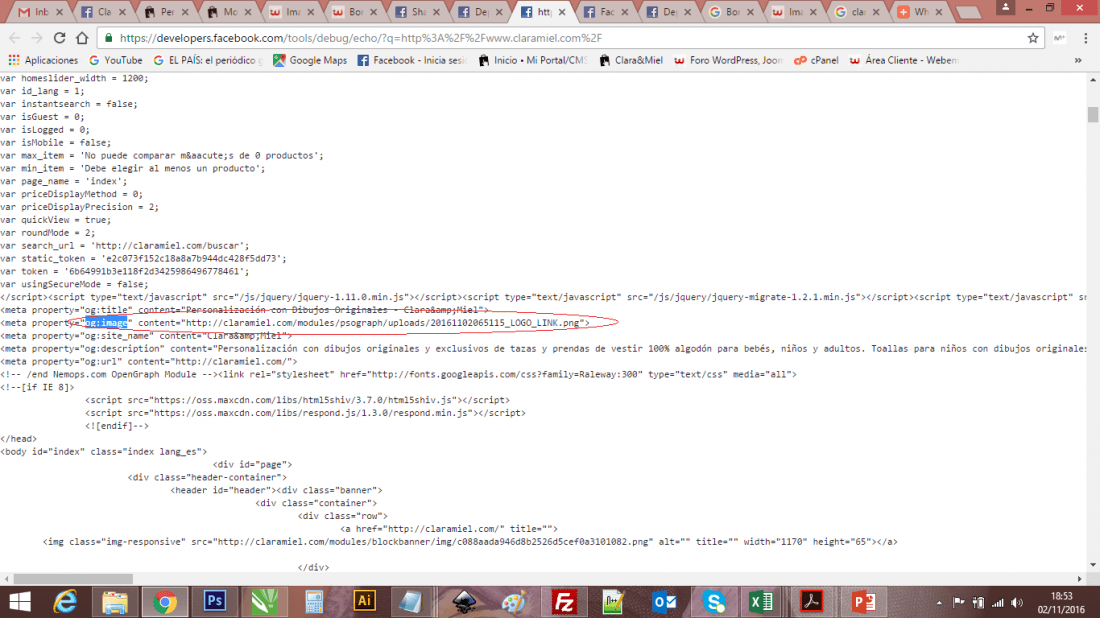Open Calculator from the taskbar
The width and height of the screenshot is (1100, 618).
click(314, 602)
